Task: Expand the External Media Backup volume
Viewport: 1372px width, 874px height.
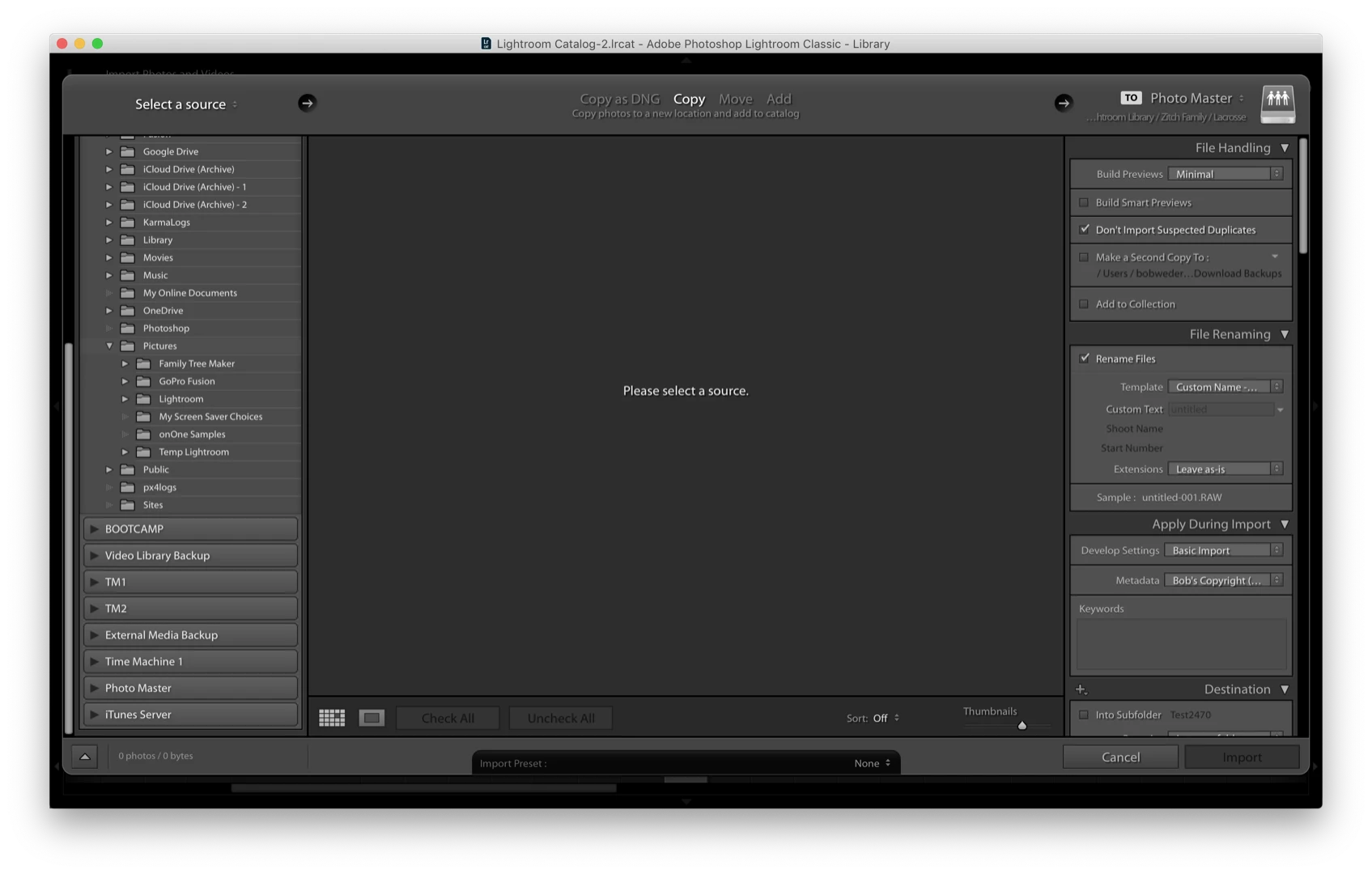Action: 95,635
